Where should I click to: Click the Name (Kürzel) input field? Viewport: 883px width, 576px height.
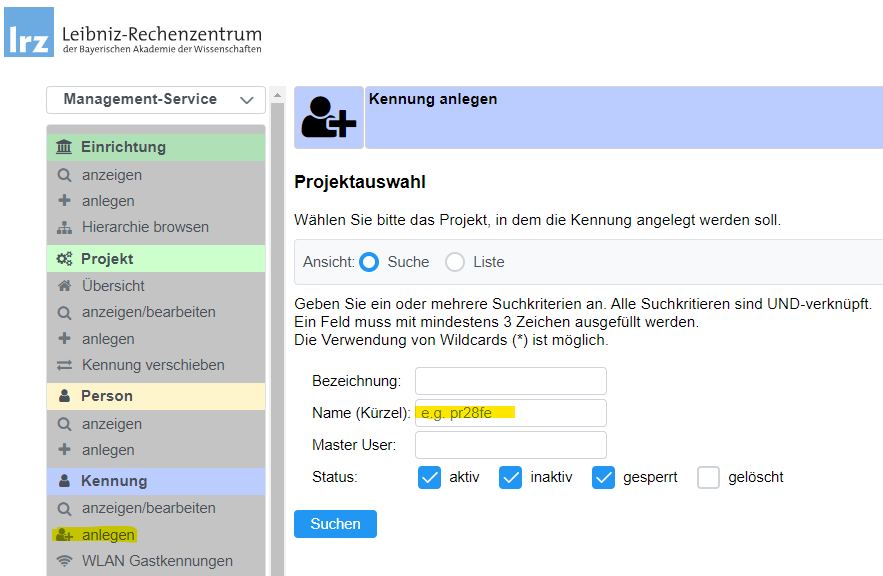510,413
